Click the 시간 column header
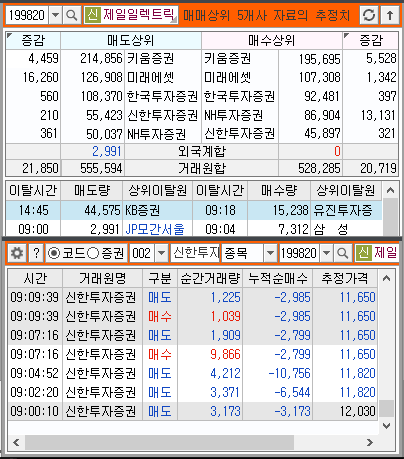404x459 pixels. tap(35, 279)
